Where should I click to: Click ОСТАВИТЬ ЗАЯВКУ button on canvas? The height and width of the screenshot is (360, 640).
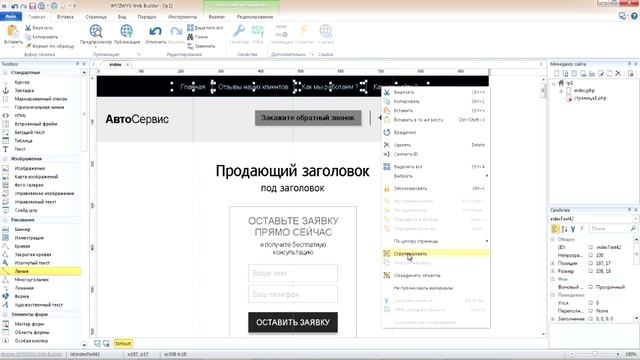coord(293,322)
